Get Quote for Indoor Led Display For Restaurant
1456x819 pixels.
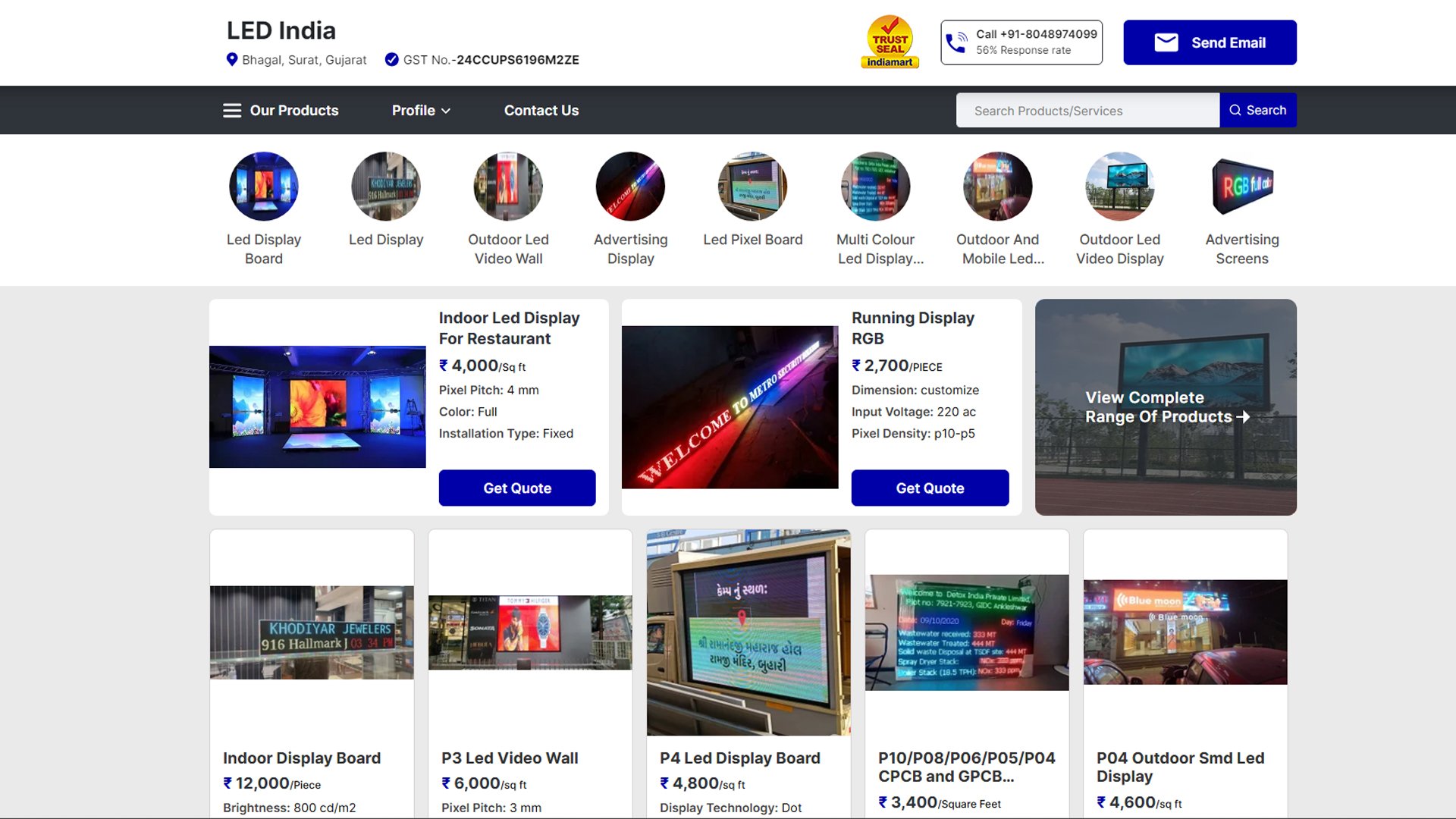(x=517, y=488)
